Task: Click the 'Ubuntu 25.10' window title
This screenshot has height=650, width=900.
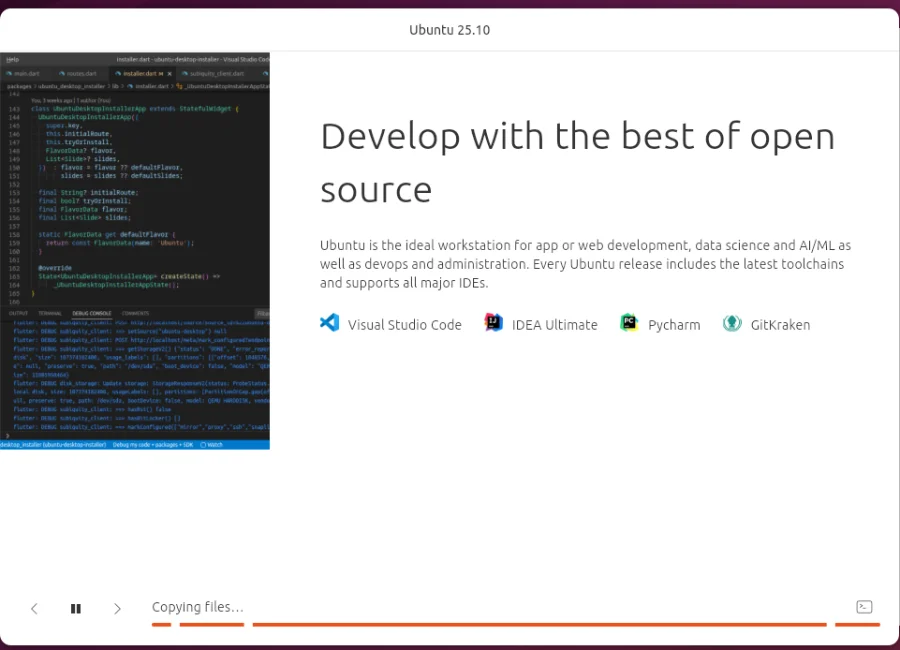Action: 449,29
